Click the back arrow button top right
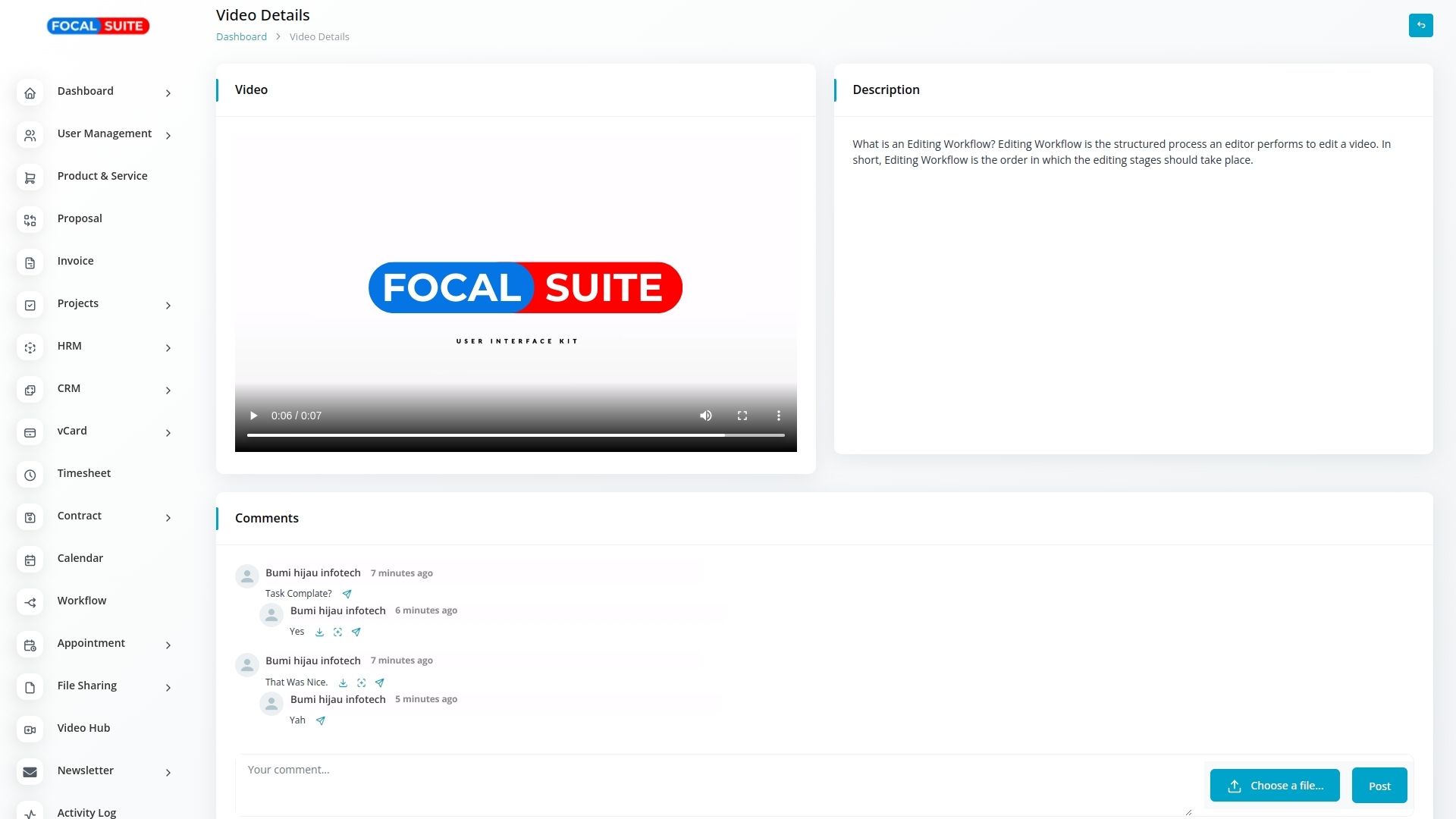Image resolution: width=1456 pixels, height=819 pixels. [1420, 25]
